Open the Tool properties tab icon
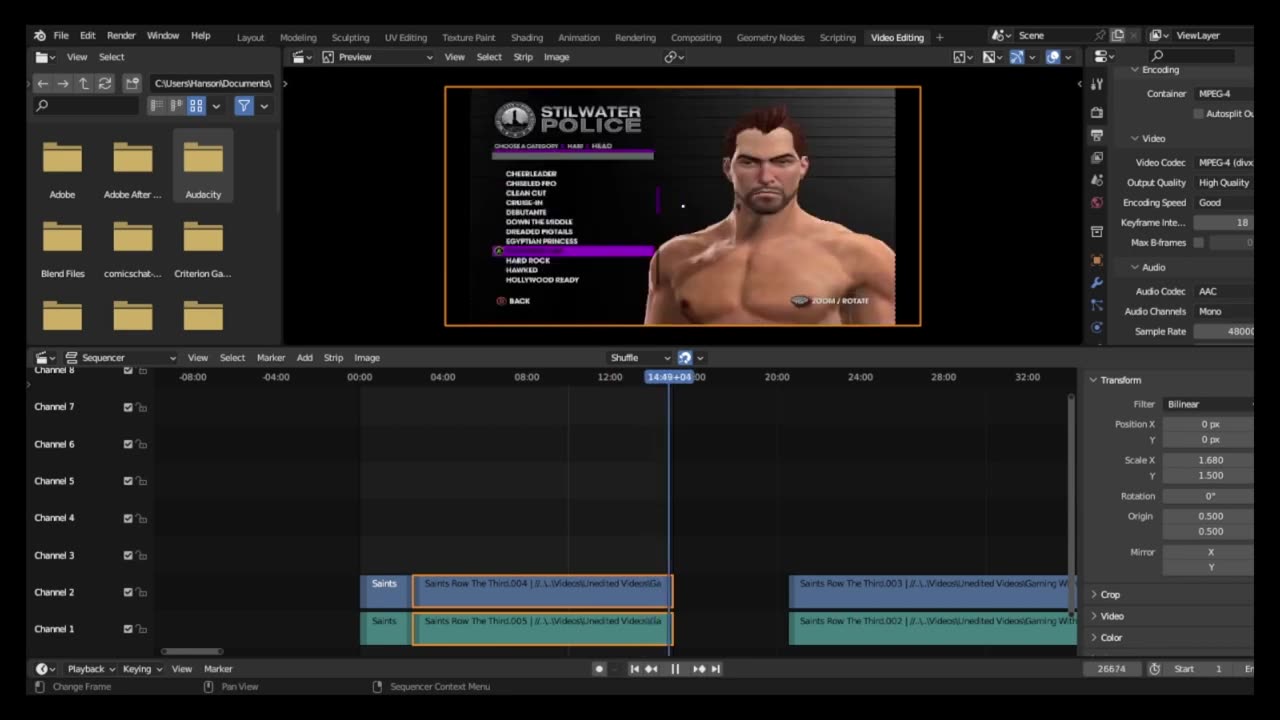 pyautogui.click(x=1097, y=84)
